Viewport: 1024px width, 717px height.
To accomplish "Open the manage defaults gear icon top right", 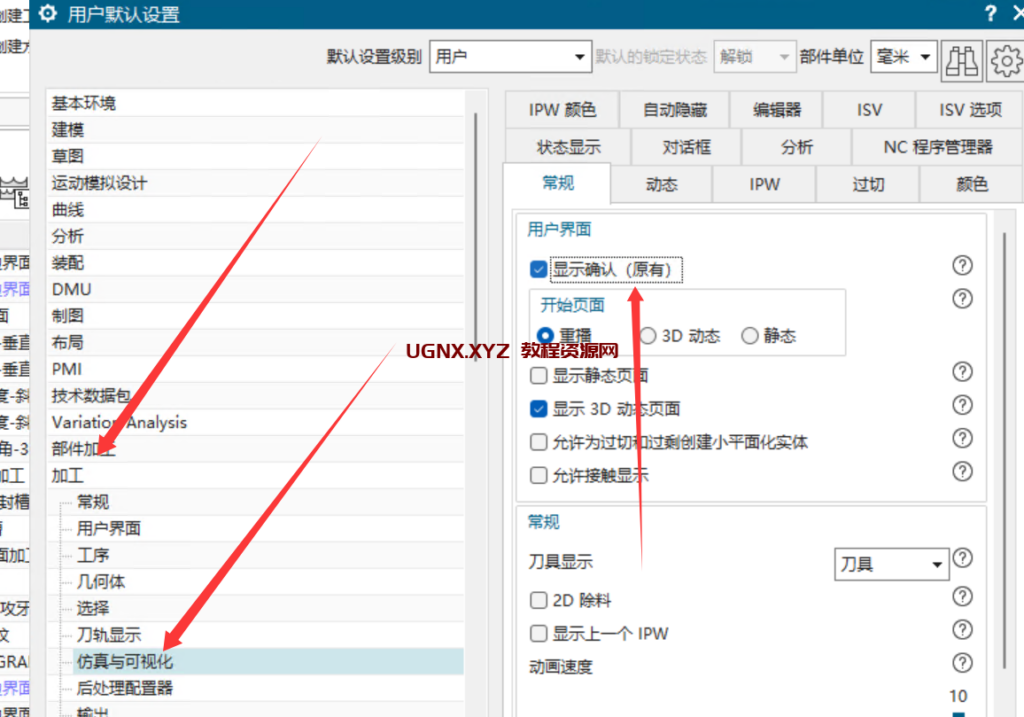I will (1004, 60).
